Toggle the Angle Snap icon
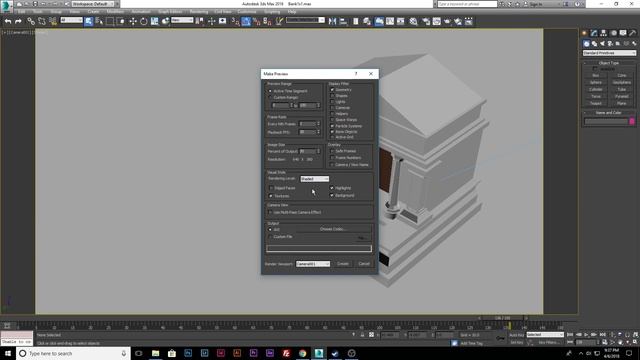Image resolution: width=640 pixels, height=360 pixels. click(x=246, y=21)
